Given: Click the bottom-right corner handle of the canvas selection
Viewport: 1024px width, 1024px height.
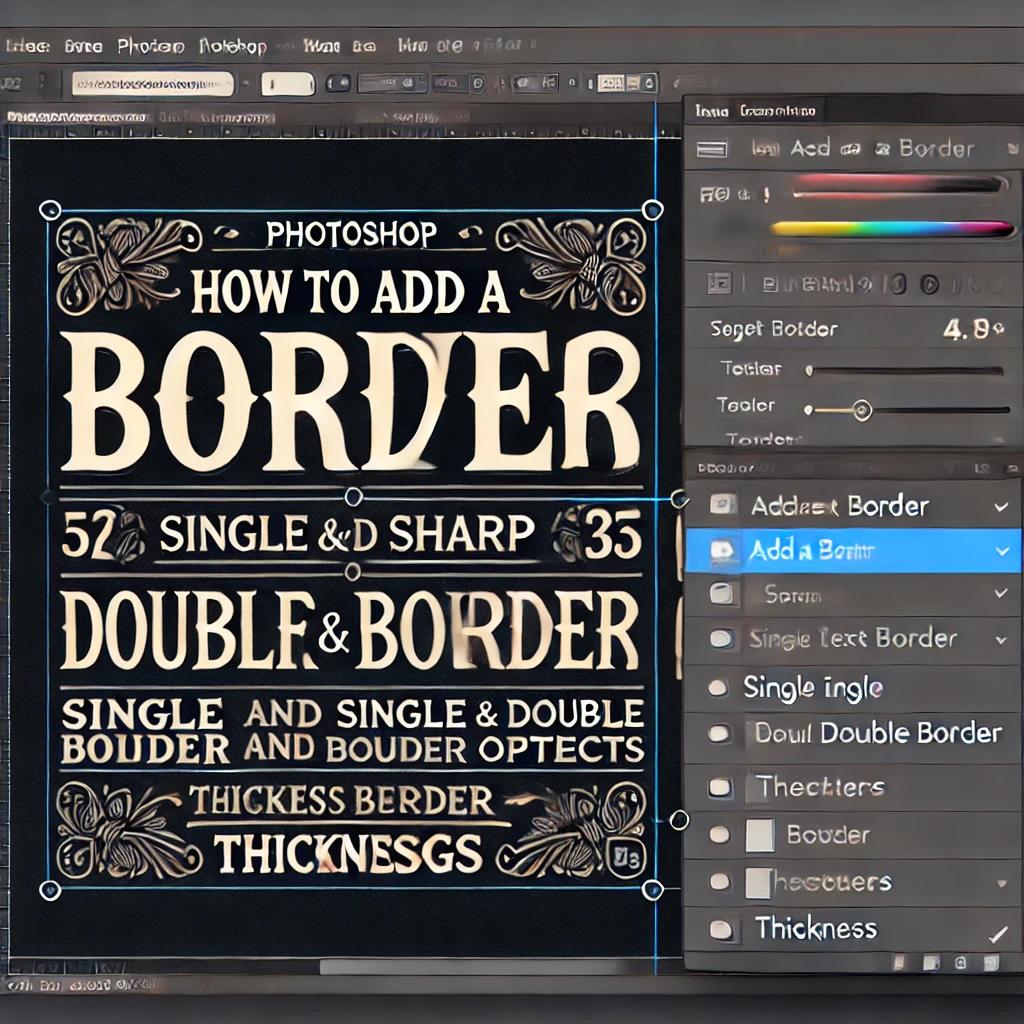Looking at the screenshot, I should pyautogui.click(x=652, y=889).
